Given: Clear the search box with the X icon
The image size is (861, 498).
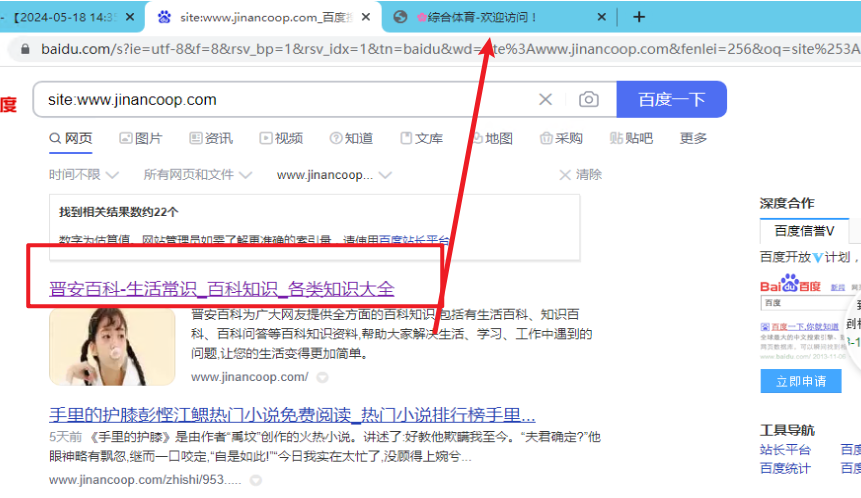Looking at the screenshot, I should coord(545,100).
